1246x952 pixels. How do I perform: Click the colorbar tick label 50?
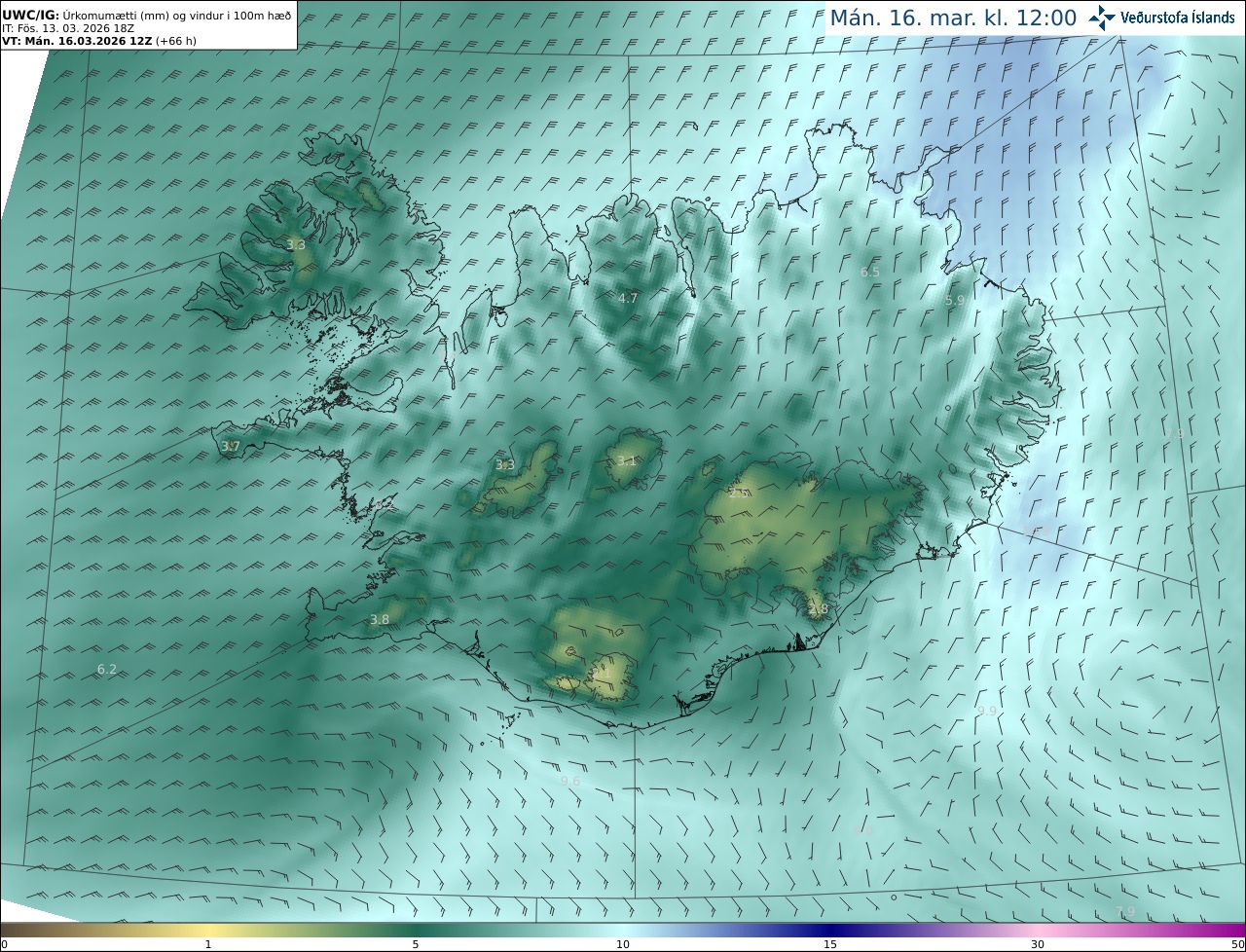coord(1237,944)
